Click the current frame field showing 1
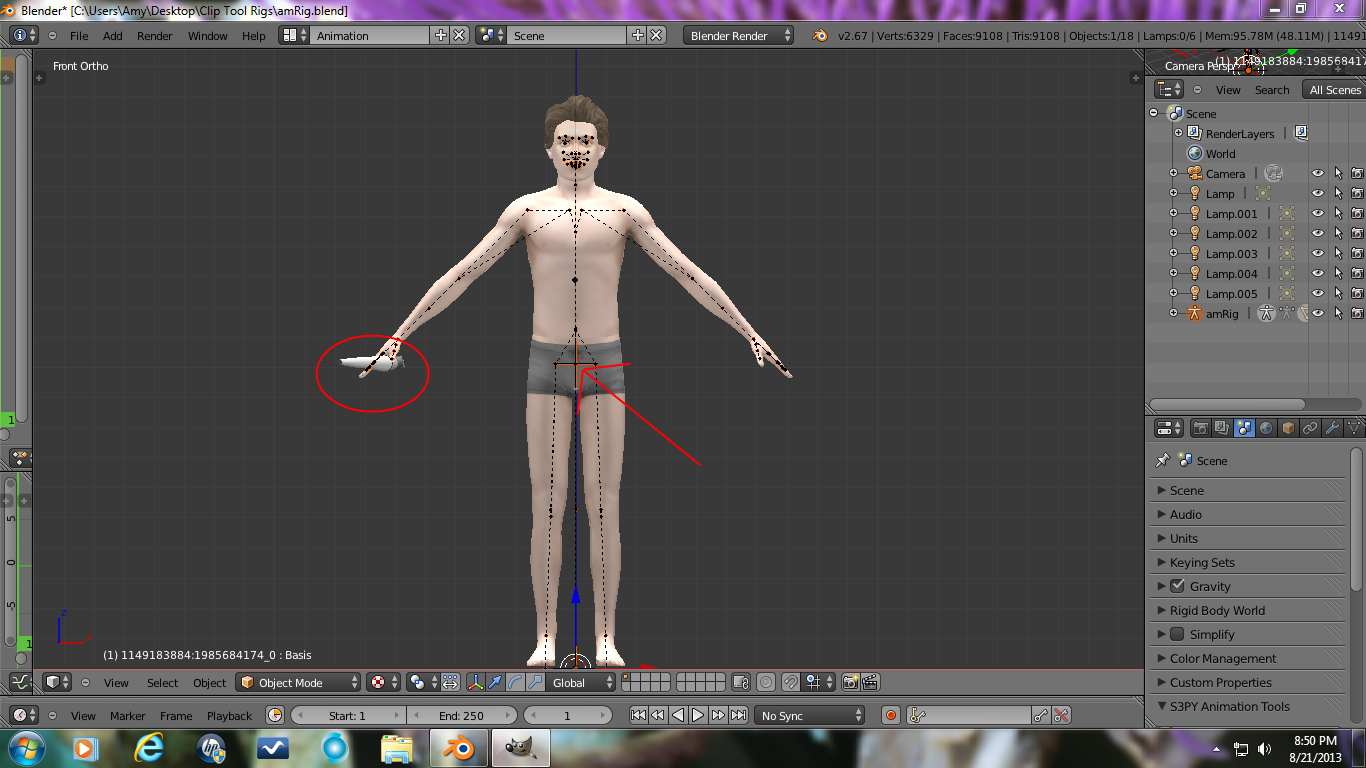The width and height of the screenshot is (1366, 768). coord(567,715)
